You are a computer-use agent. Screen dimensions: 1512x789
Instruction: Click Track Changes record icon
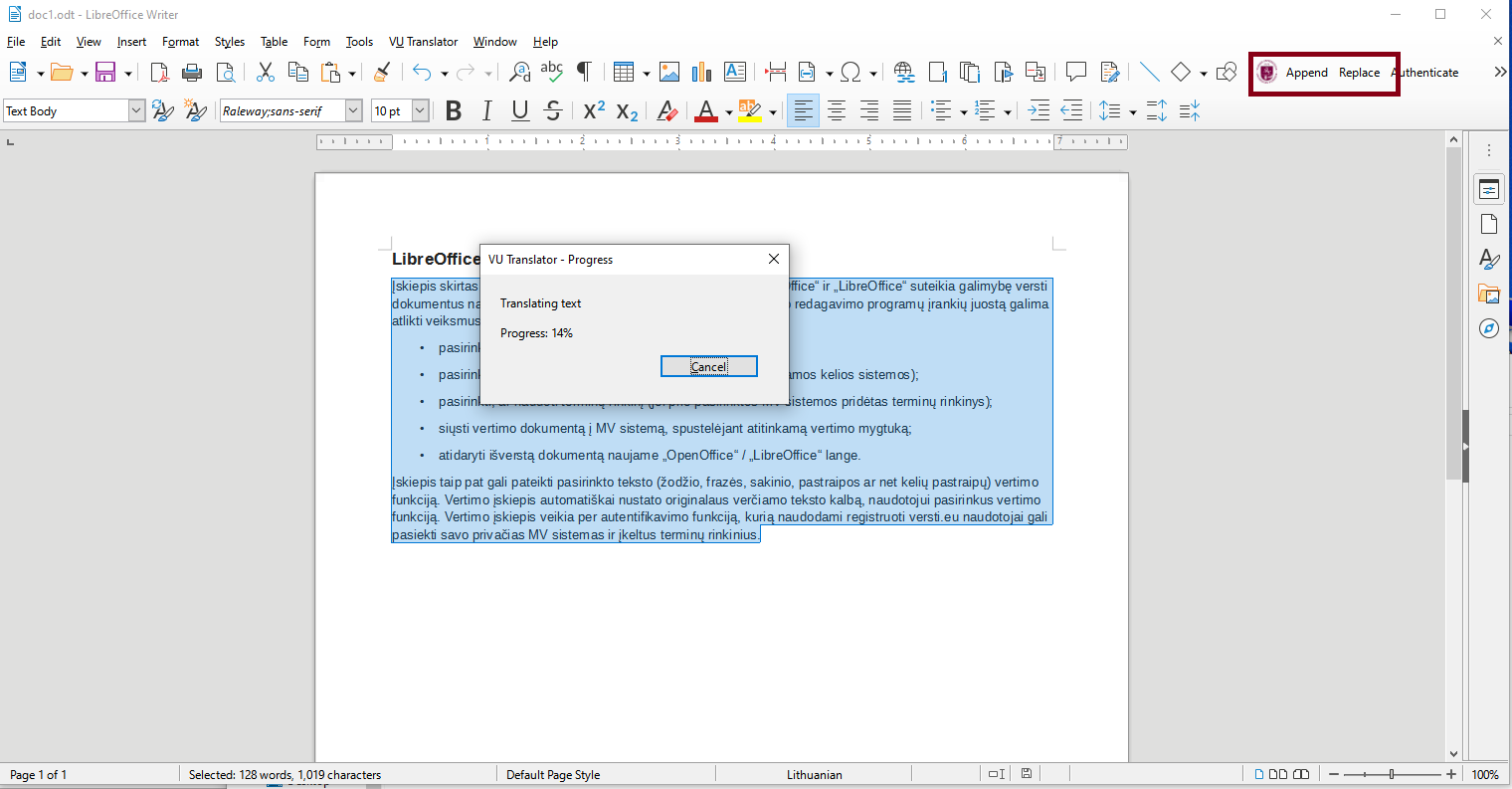pos(1110,73)
